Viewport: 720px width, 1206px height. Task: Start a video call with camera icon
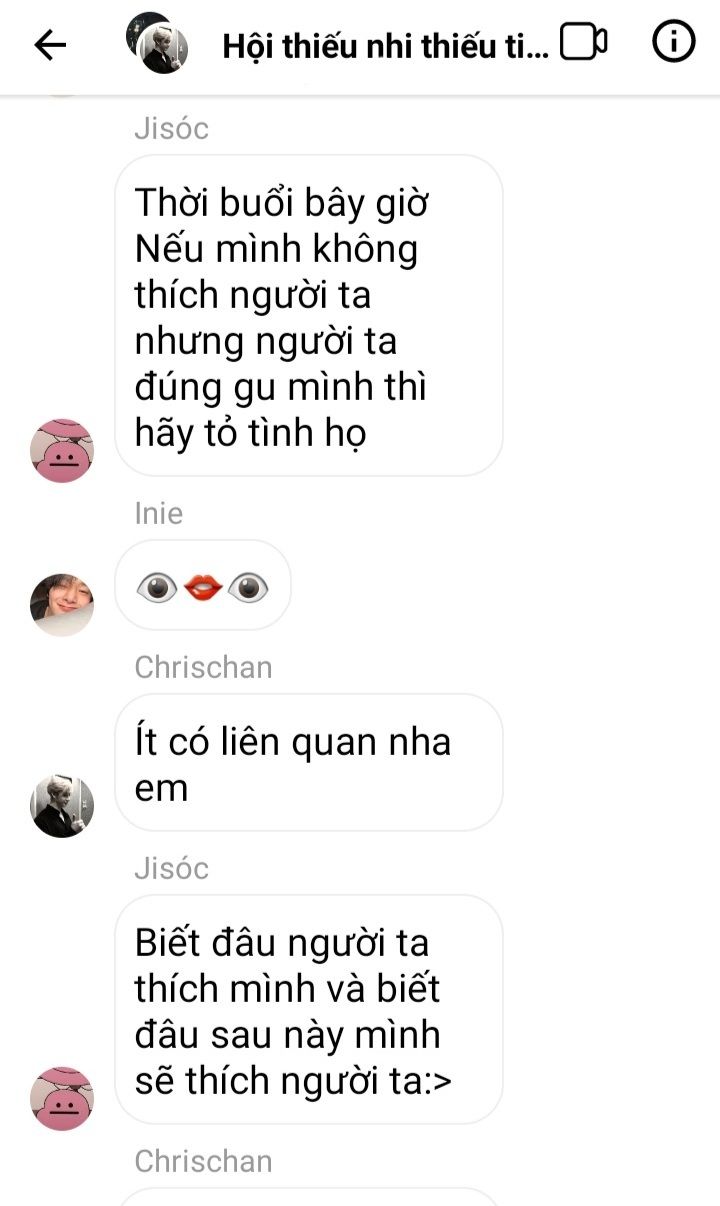[x=584, y=42]
